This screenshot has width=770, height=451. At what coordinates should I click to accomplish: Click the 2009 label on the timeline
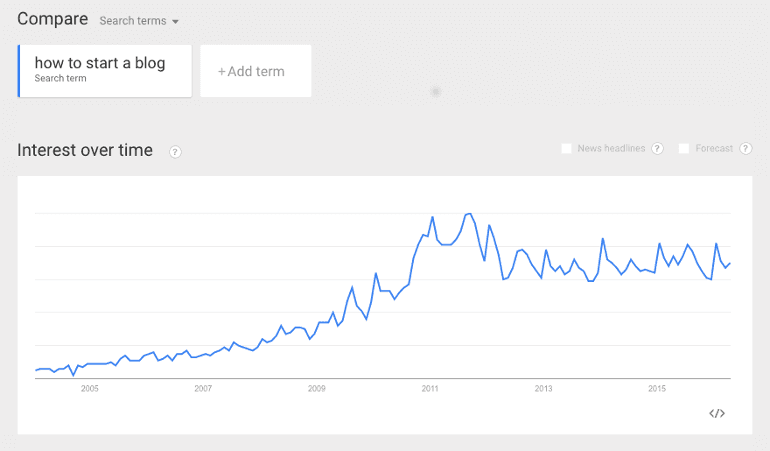tap(317, 388)
